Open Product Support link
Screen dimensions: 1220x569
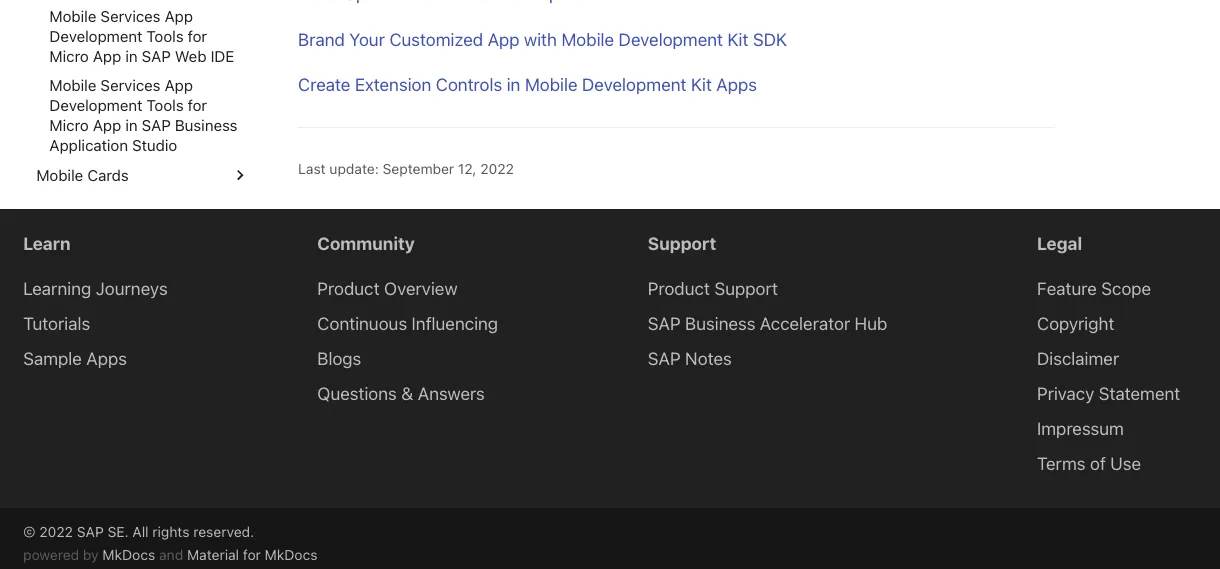click(712, 289)
